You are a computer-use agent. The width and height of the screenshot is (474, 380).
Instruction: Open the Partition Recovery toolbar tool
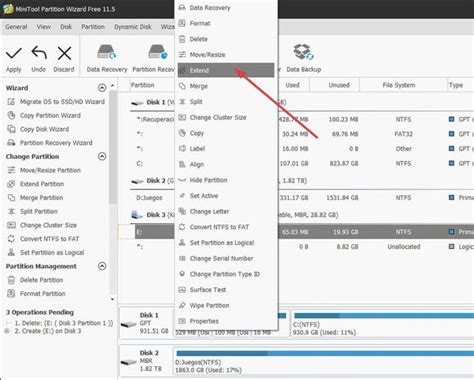point(154,58)
